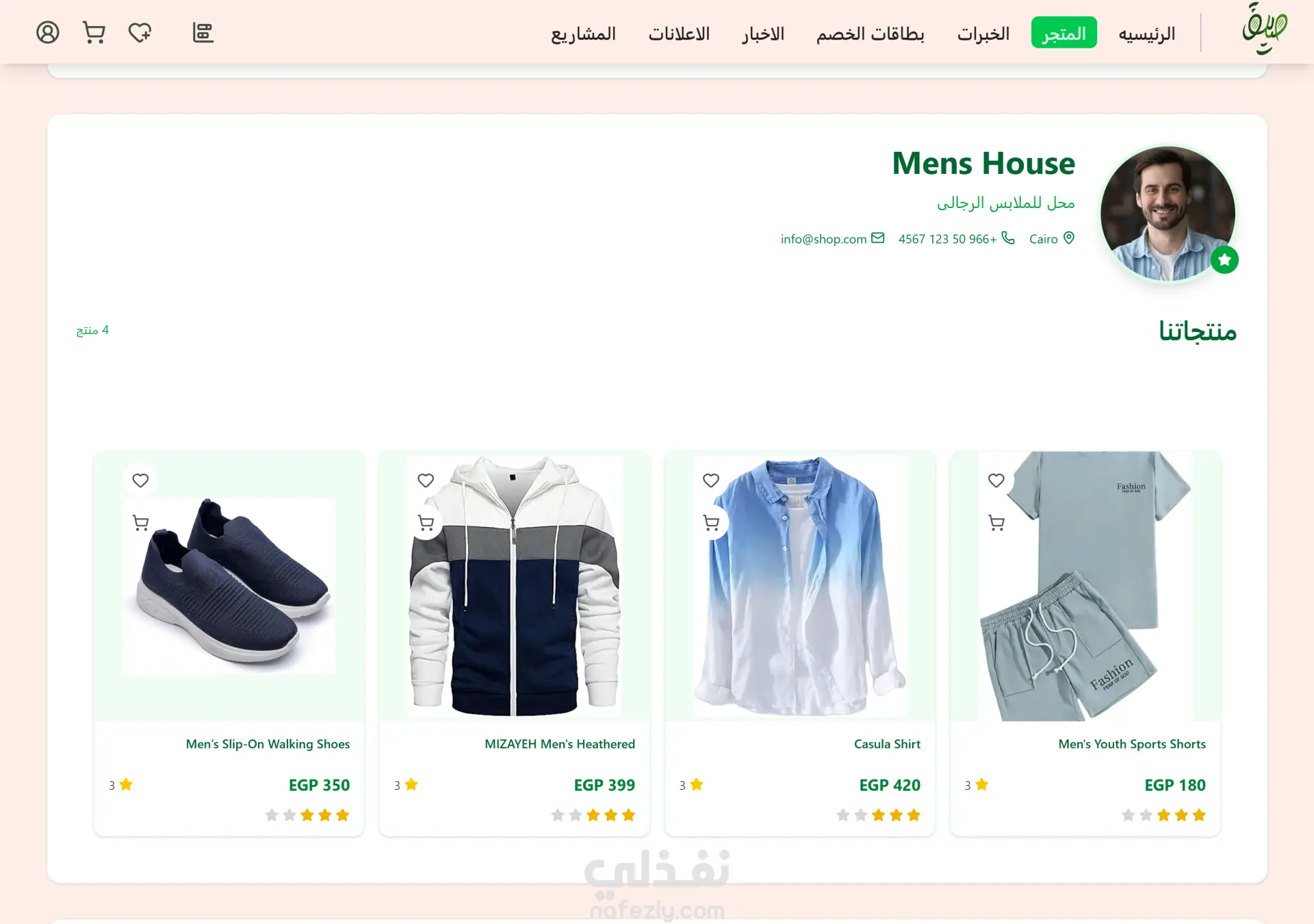Select the المتجر store tab
The width and height of the screenshot is (1314, 924).
1064,33
